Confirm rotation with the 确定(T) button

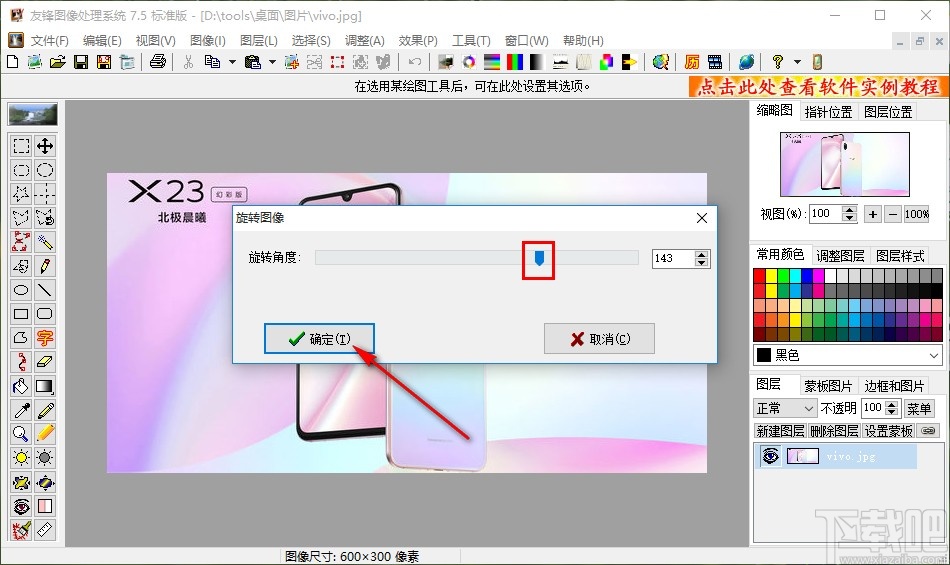click(319, 339)
